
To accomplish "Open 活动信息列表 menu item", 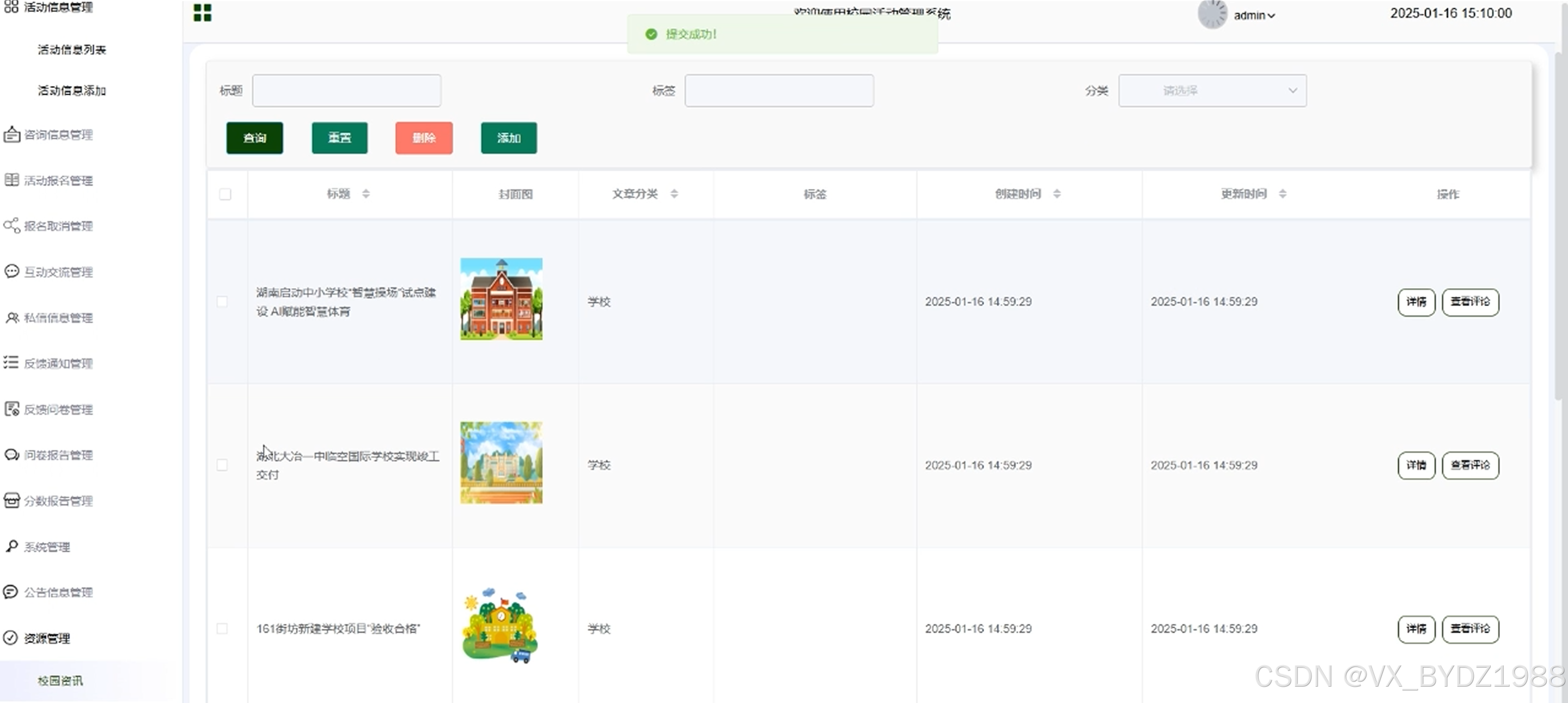I will 72,50.
